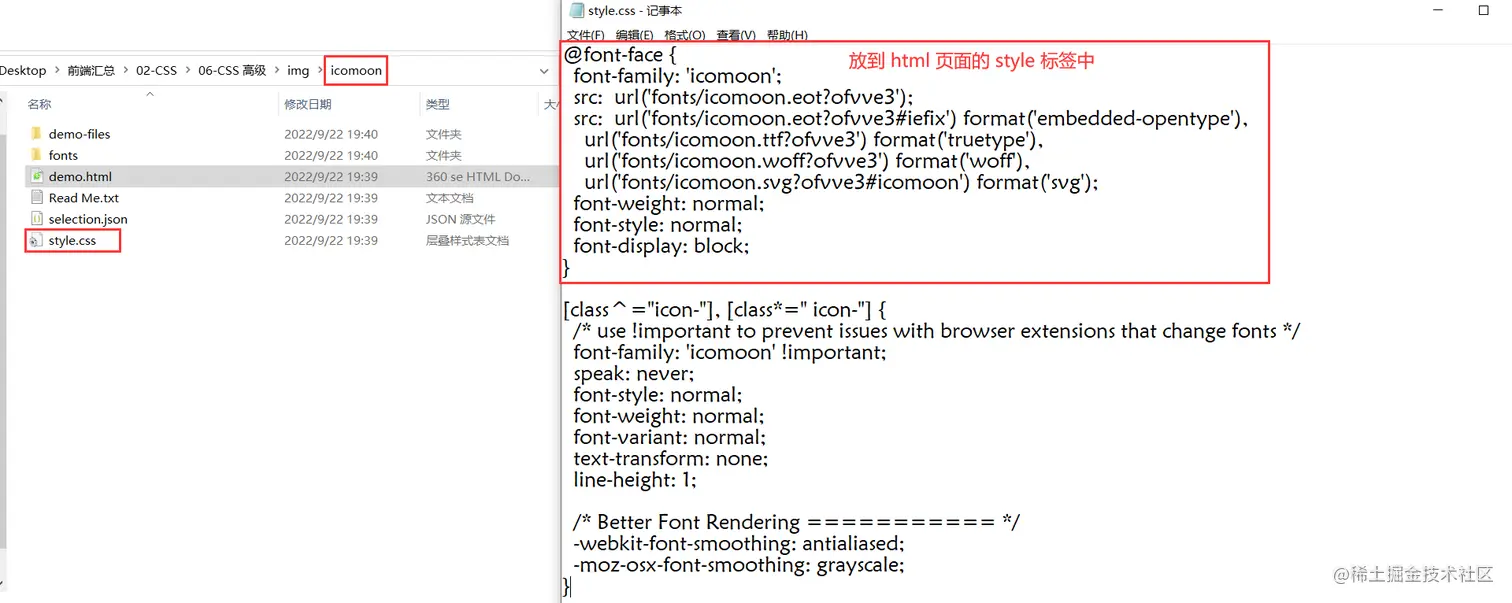
Task: Click the Better Font Rendering comment line
Action: coord(796,522)
